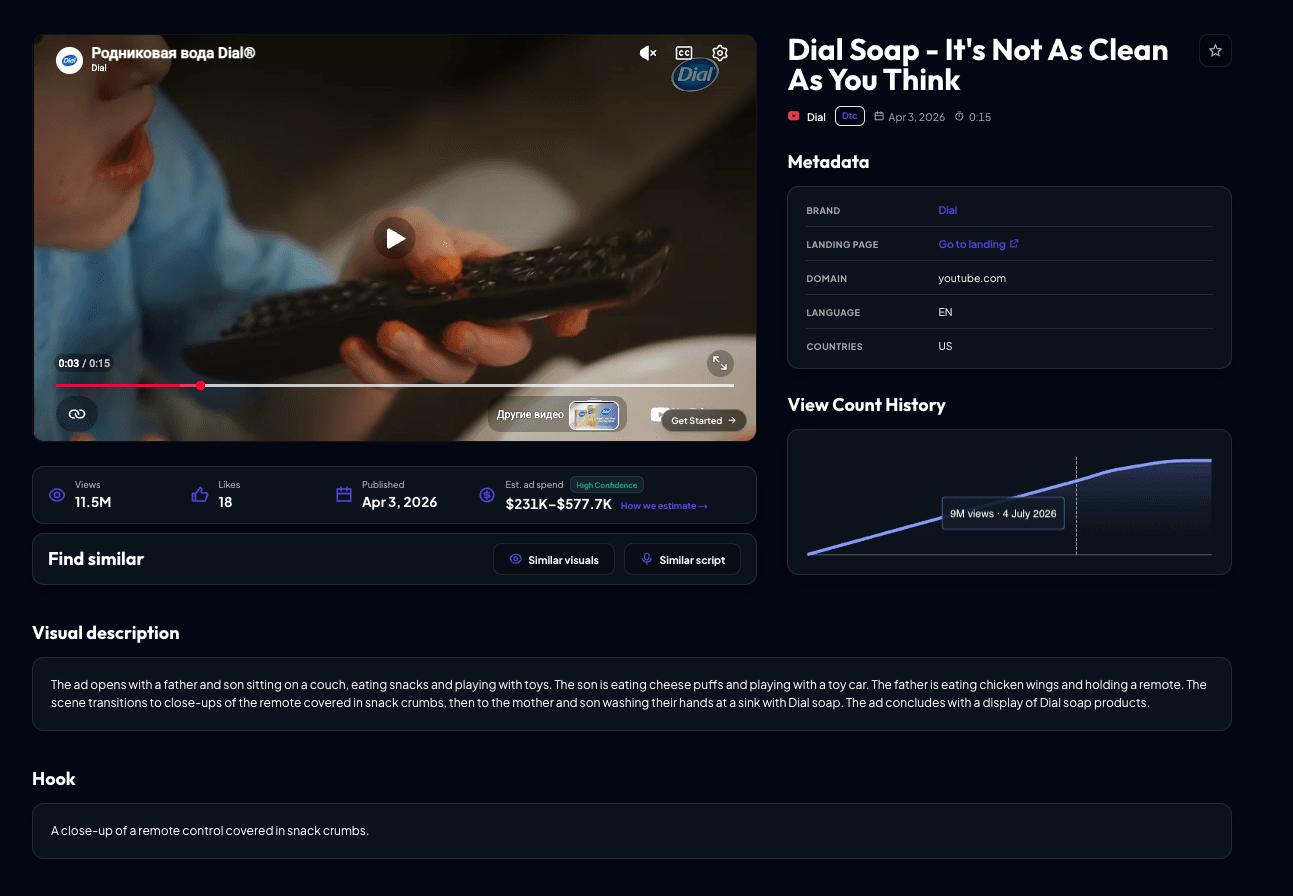Click the clock icon beside 0:15
The height and width of the screenshot is (896, 1293).
(959, 116)
